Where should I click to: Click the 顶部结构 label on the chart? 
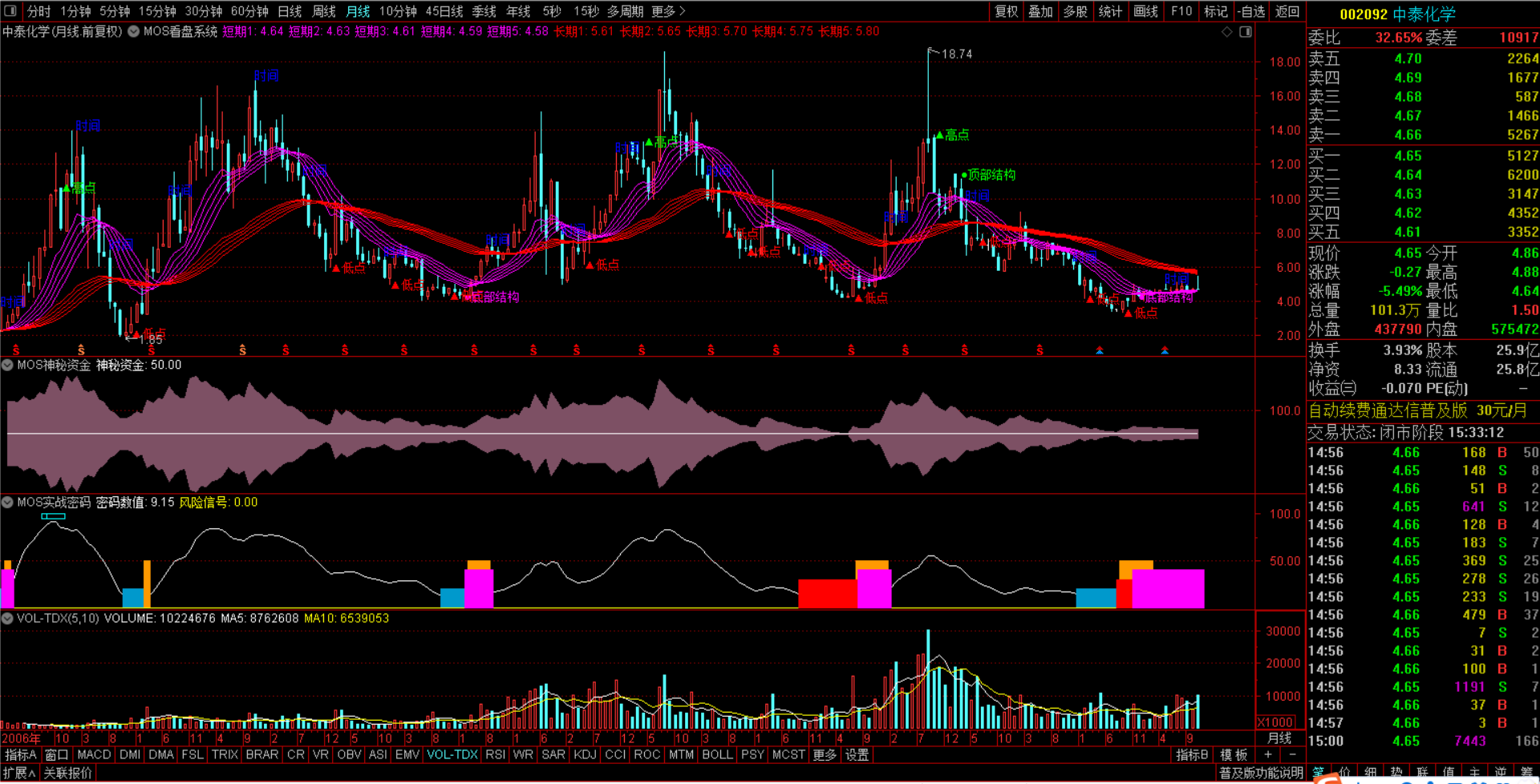click(991, 175)
